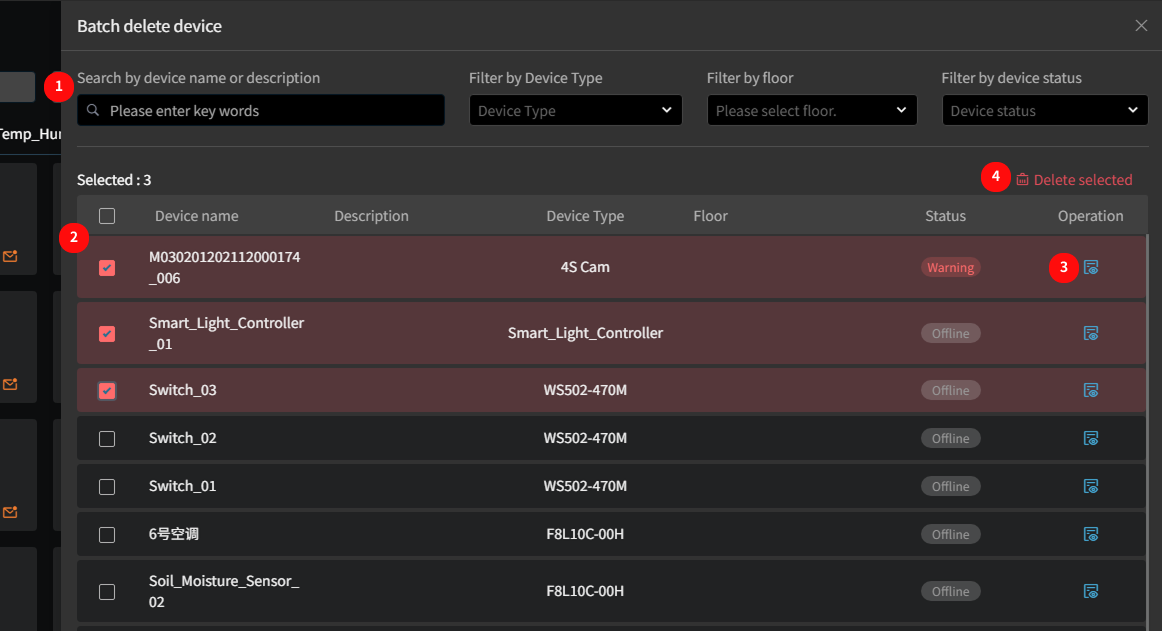Expand the Device Type filter dropdown
The image size is (1162, 631).
pos(575,110)
